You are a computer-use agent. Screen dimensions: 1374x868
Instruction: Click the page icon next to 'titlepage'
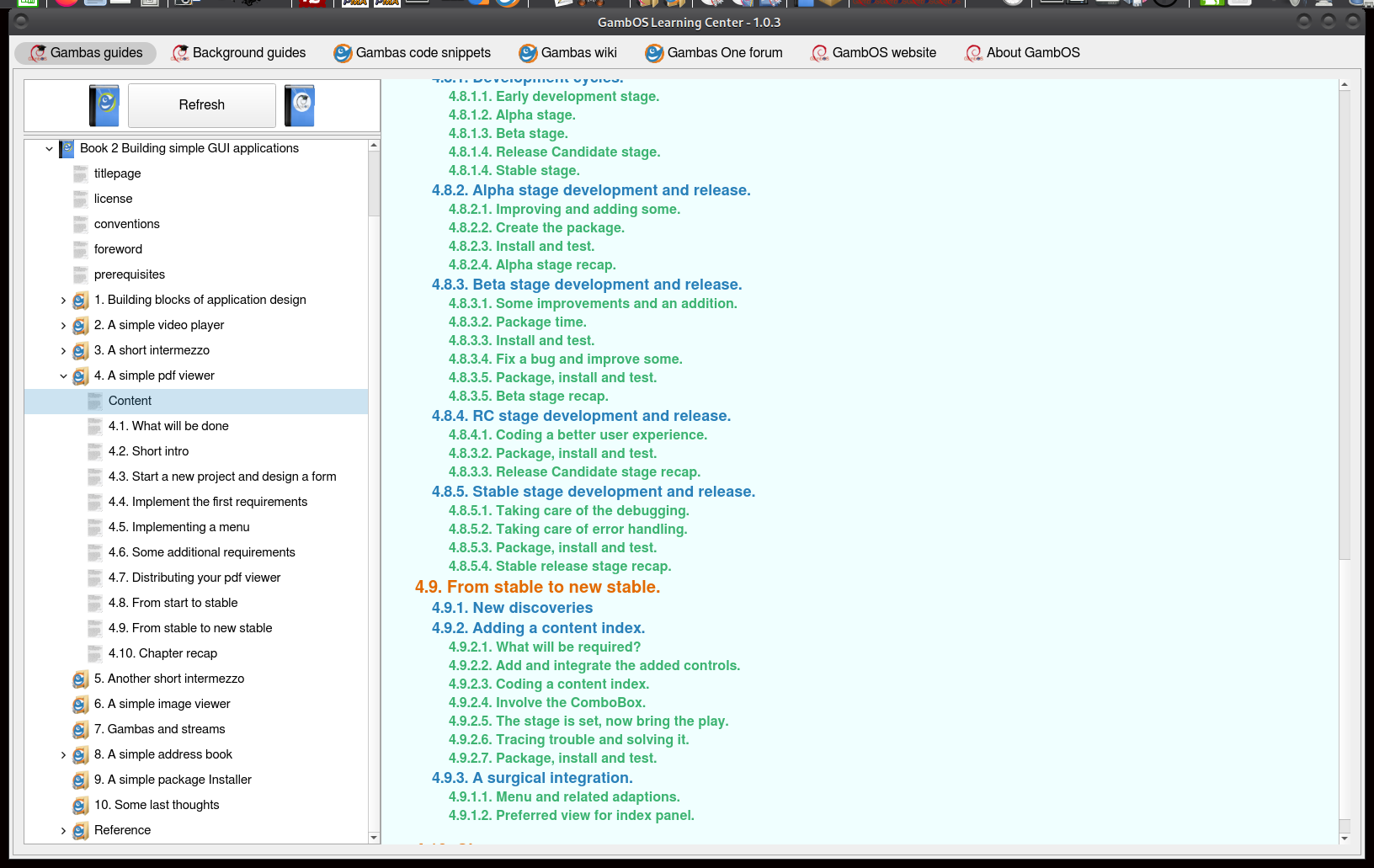pyautogui.click(x=81, y=173)
